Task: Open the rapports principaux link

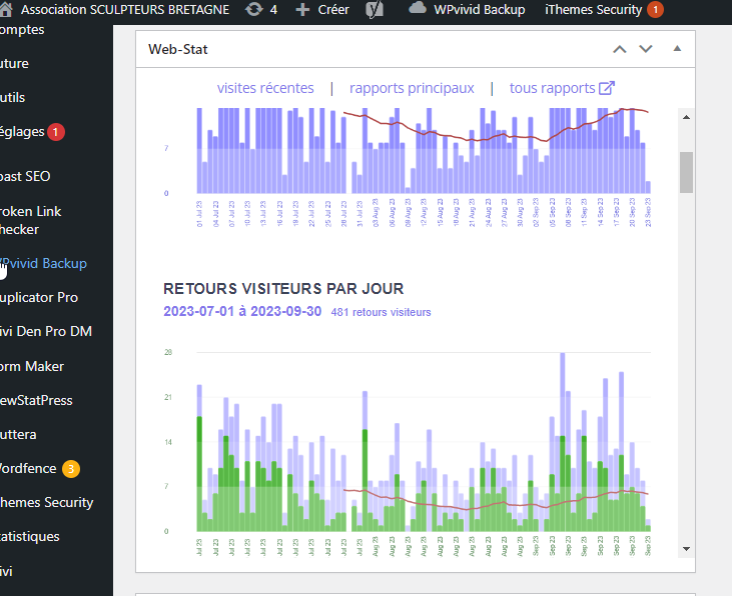Action: pyautogui.click(x=411, y=88)
